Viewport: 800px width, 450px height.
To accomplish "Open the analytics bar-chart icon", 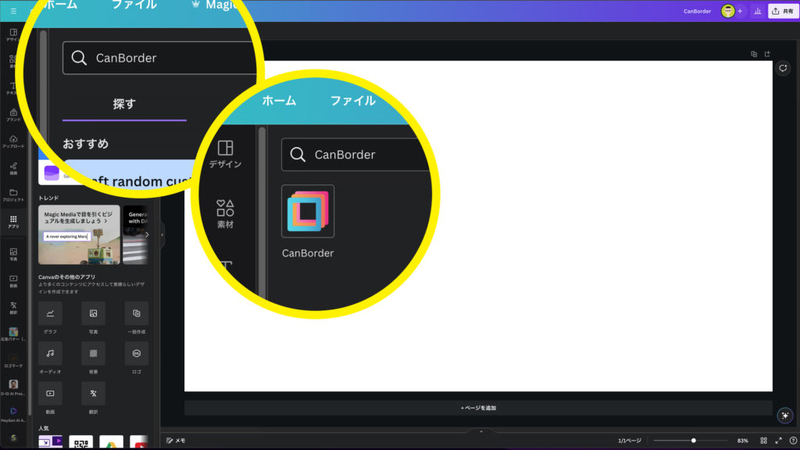I will point(758,11).
